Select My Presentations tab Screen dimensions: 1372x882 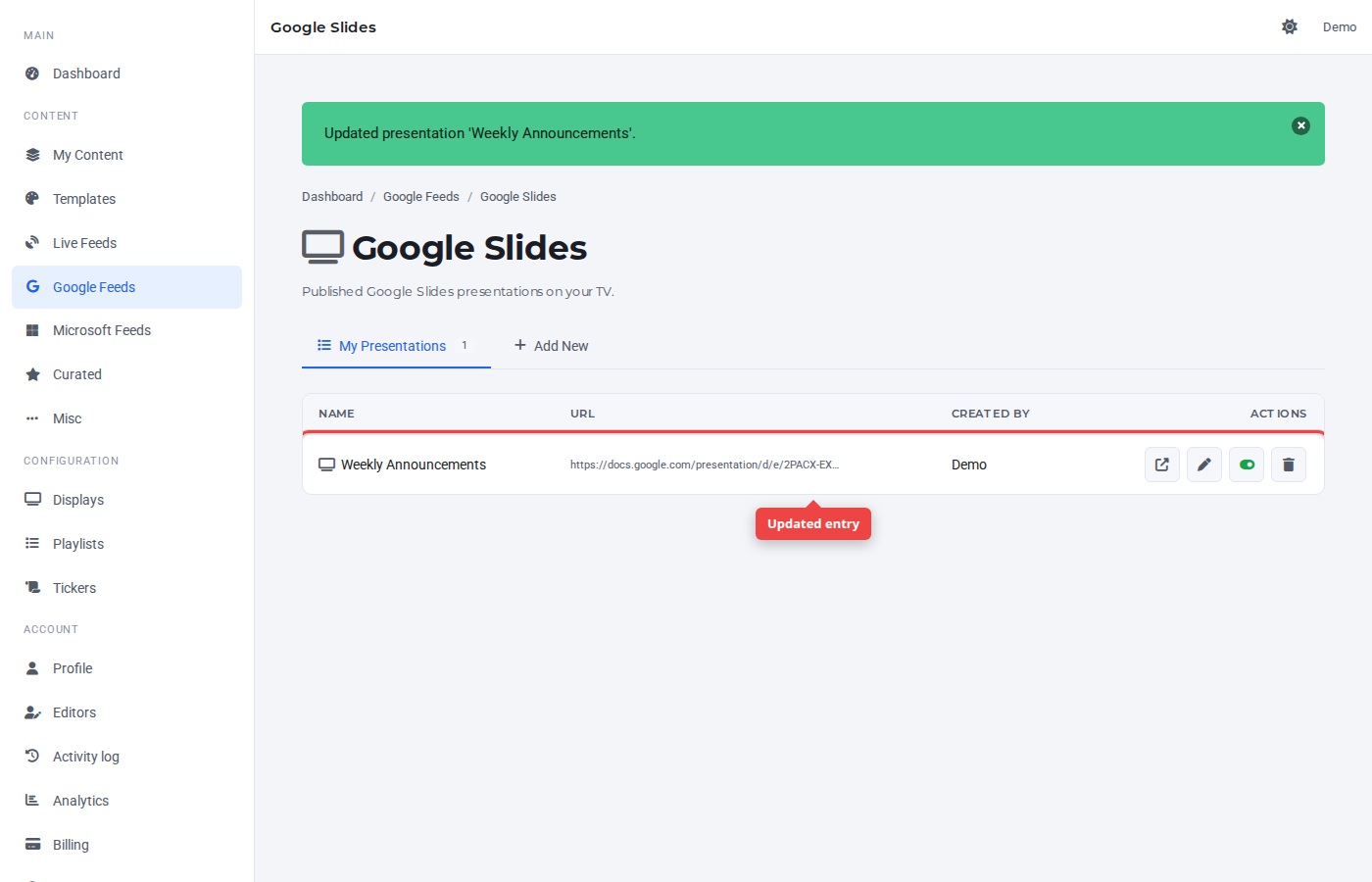click(396, 346)
